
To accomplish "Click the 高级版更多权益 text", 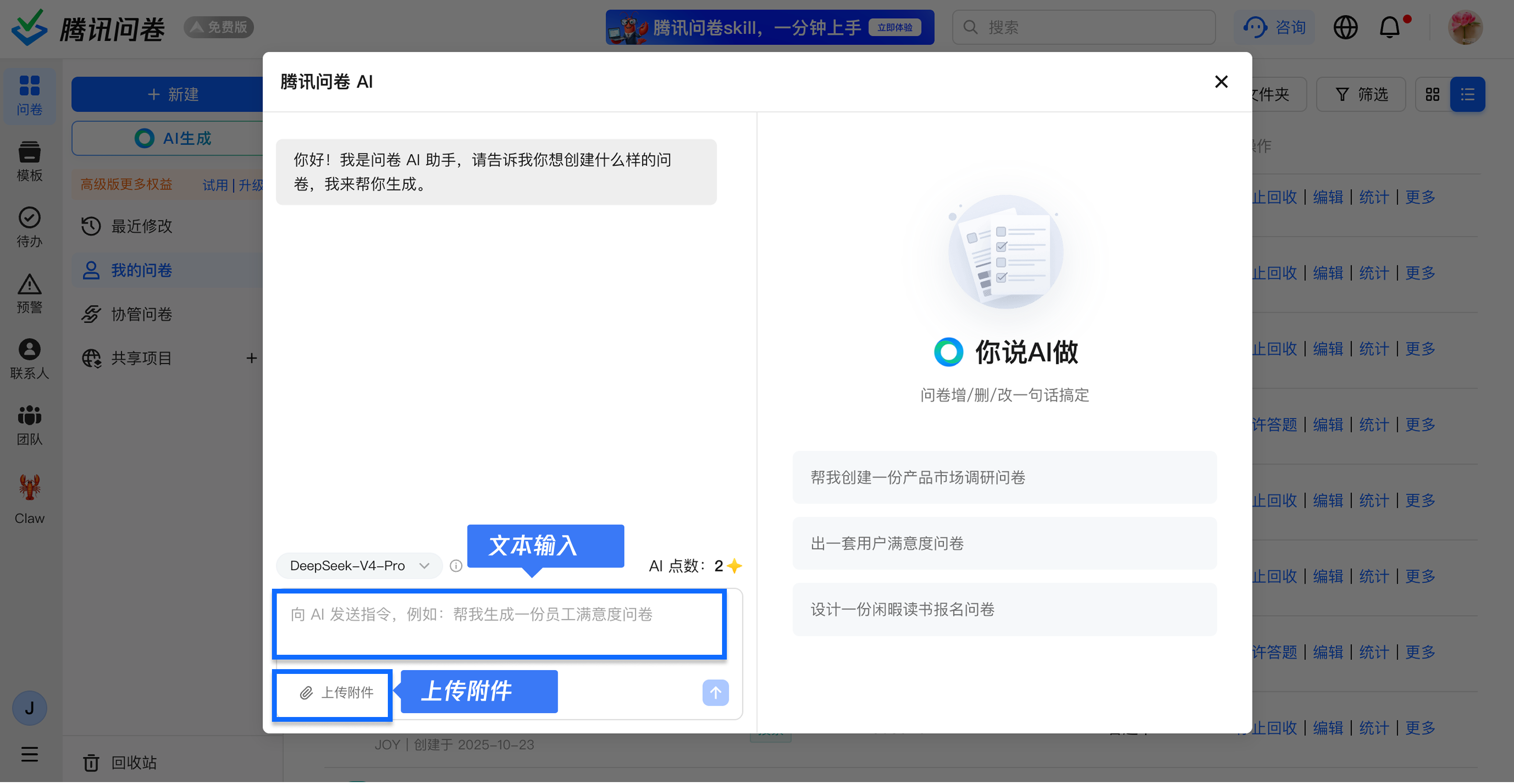I will tap(126, 185).
